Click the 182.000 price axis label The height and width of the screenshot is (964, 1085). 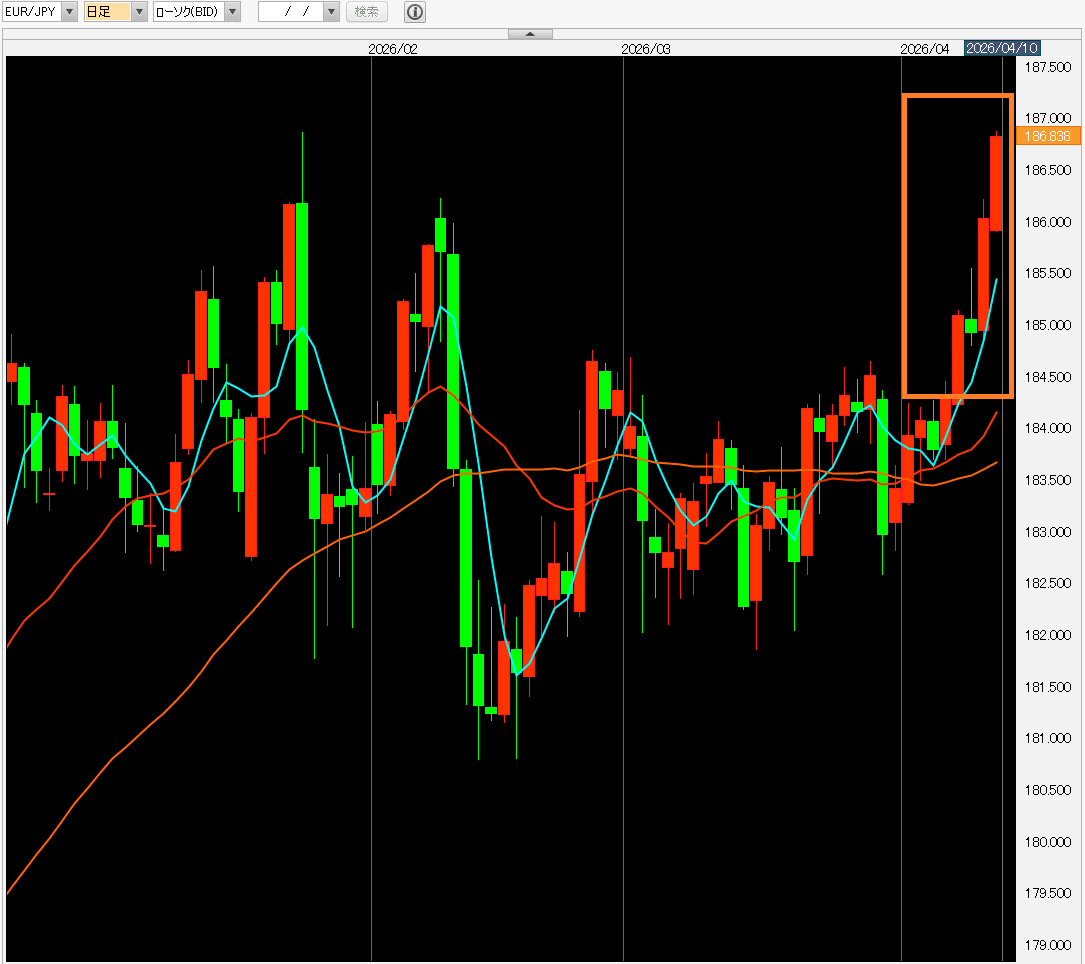[x=1048, y=635]
